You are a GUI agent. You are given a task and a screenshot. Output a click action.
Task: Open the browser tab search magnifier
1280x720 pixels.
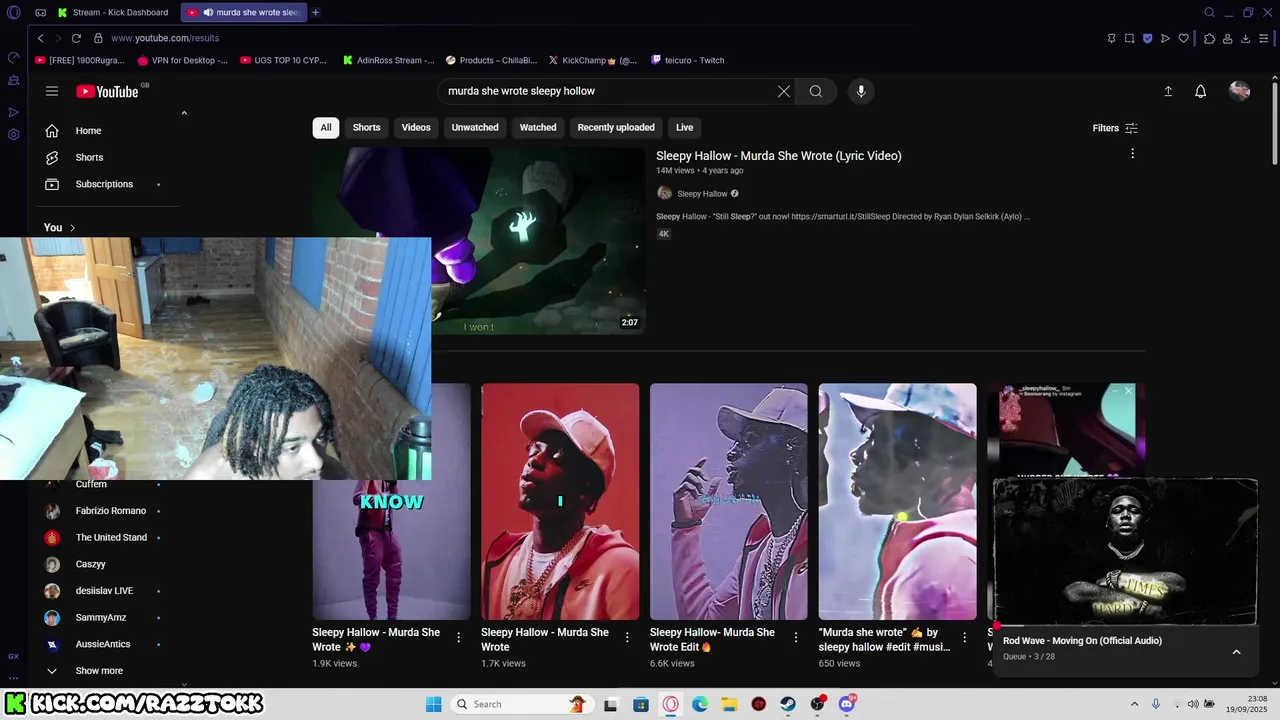(x=1209, y=12)
